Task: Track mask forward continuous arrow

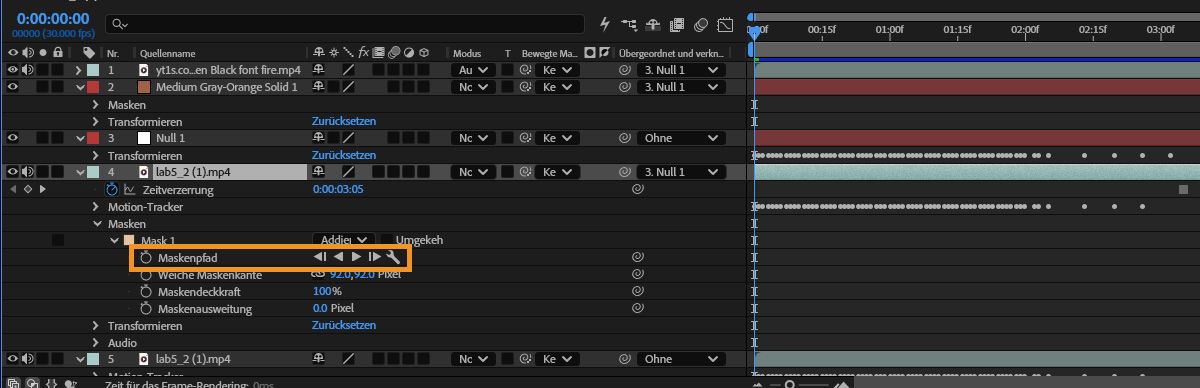Action: [x=356, y=257]
